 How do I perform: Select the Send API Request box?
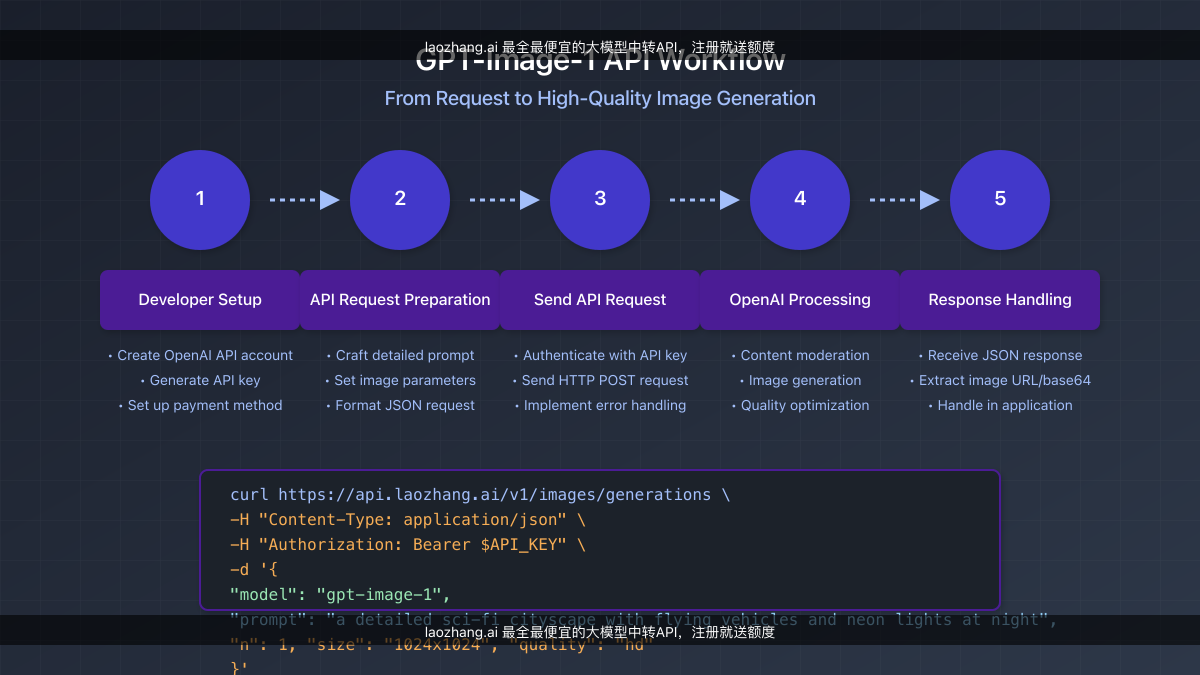click(x=600, y=300)
